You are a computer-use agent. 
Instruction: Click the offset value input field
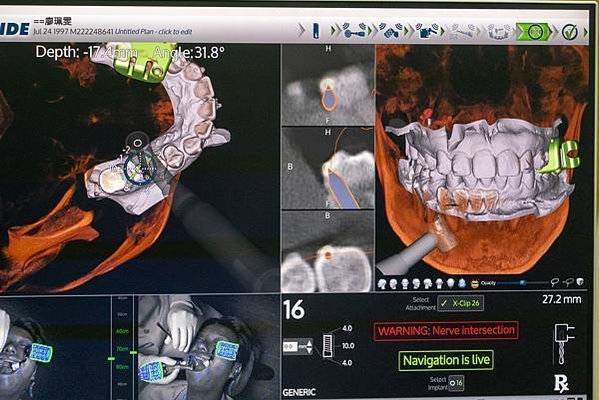click(x=290, y=347)
